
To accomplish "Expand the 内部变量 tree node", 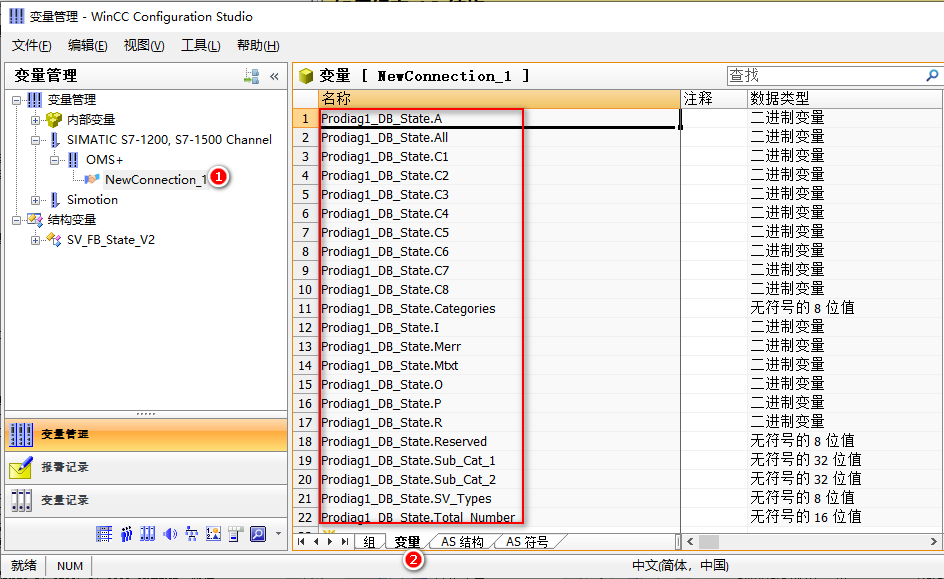I will tap(36, 120).
